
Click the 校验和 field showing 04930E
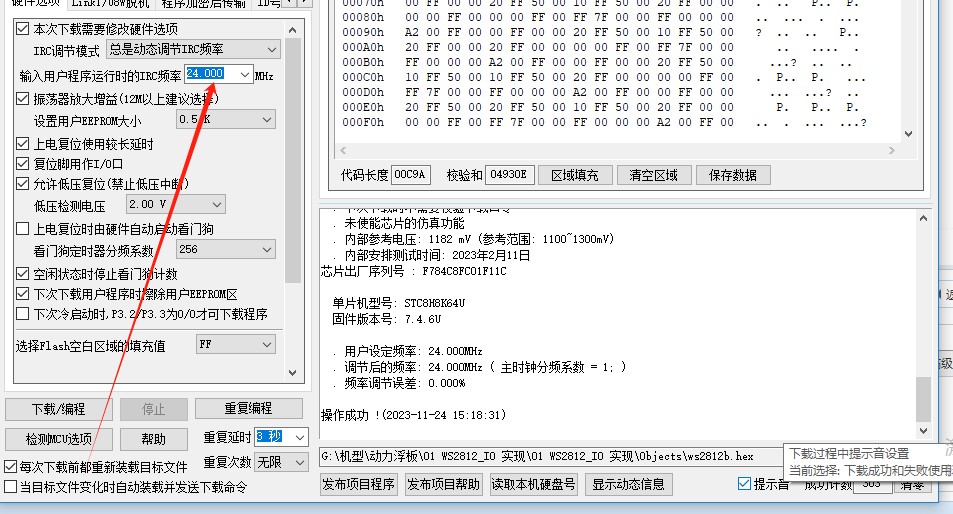click(508, 175)
